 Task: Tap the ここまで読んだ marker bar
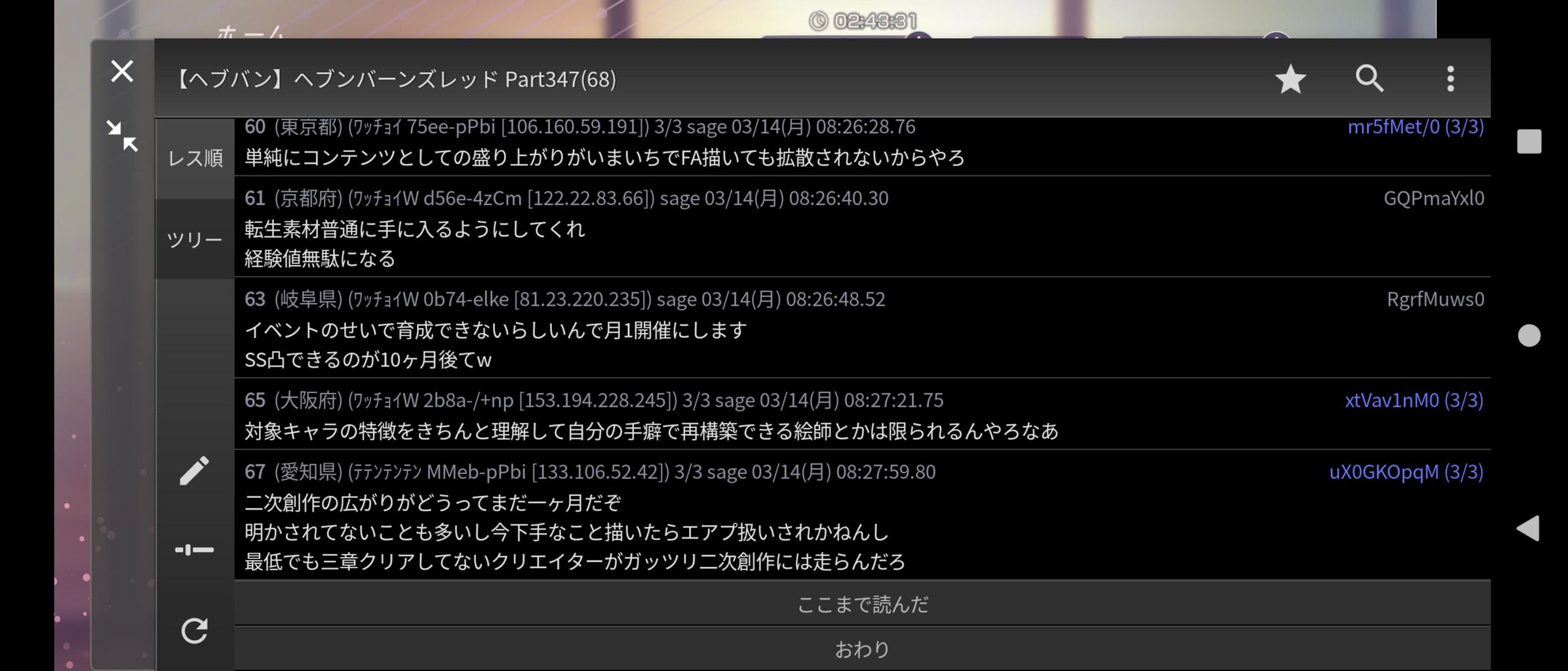click(x=862, y=604)
